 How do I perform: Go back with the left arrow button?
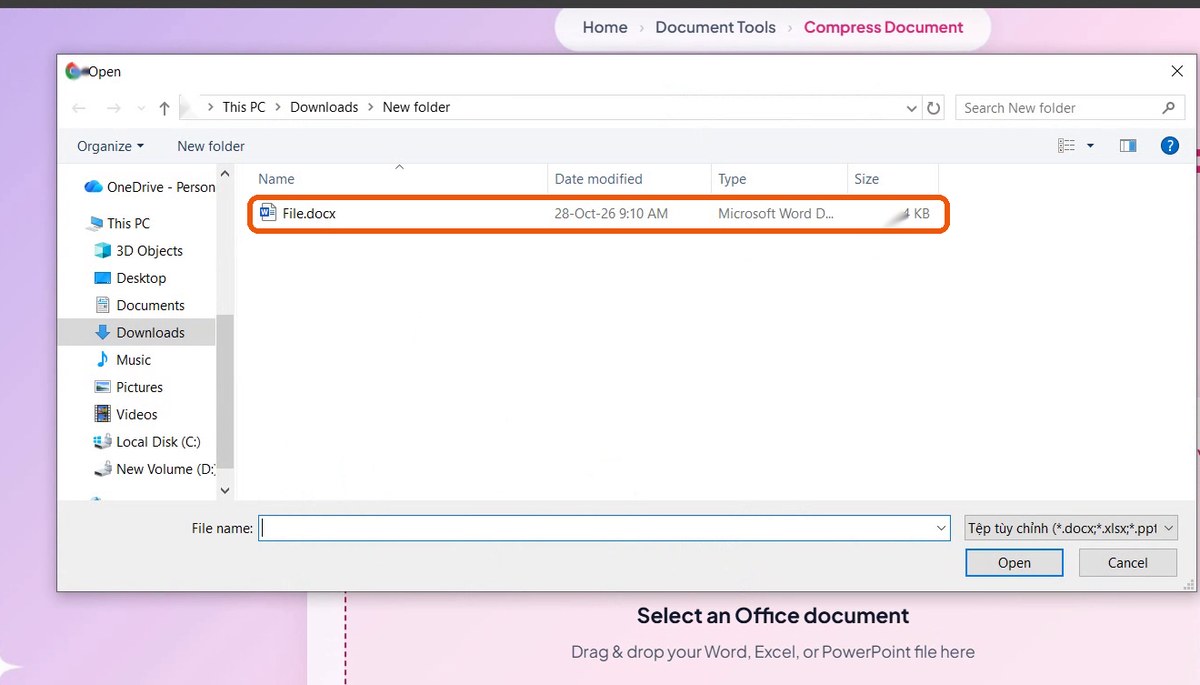coord(79,107)
